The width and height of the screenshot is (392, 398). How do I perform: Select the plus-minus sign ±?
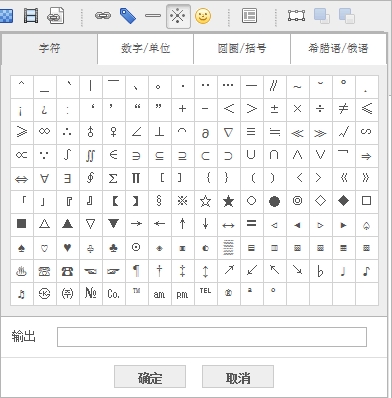tap(274, 109)
